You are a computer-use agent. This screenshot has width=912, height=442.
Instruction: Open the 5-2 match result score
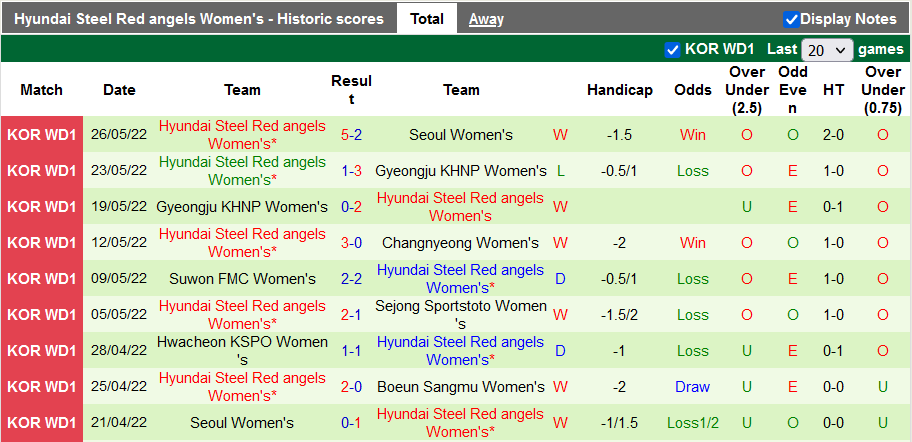pyautogui.click(x=351, y=135)
